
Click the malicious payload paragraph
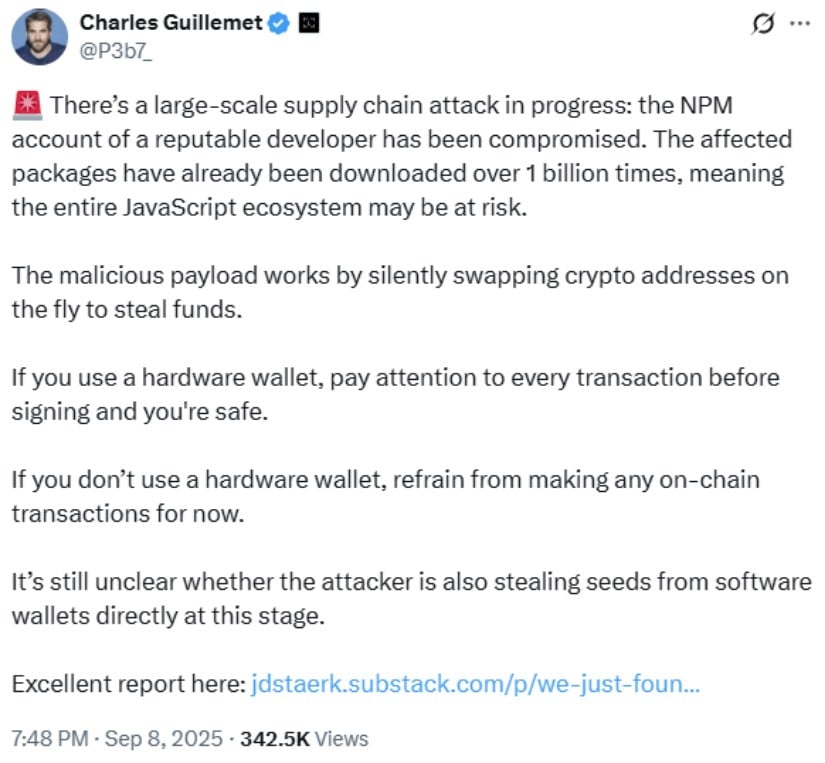pyautogui.click(x=400, y=293)
